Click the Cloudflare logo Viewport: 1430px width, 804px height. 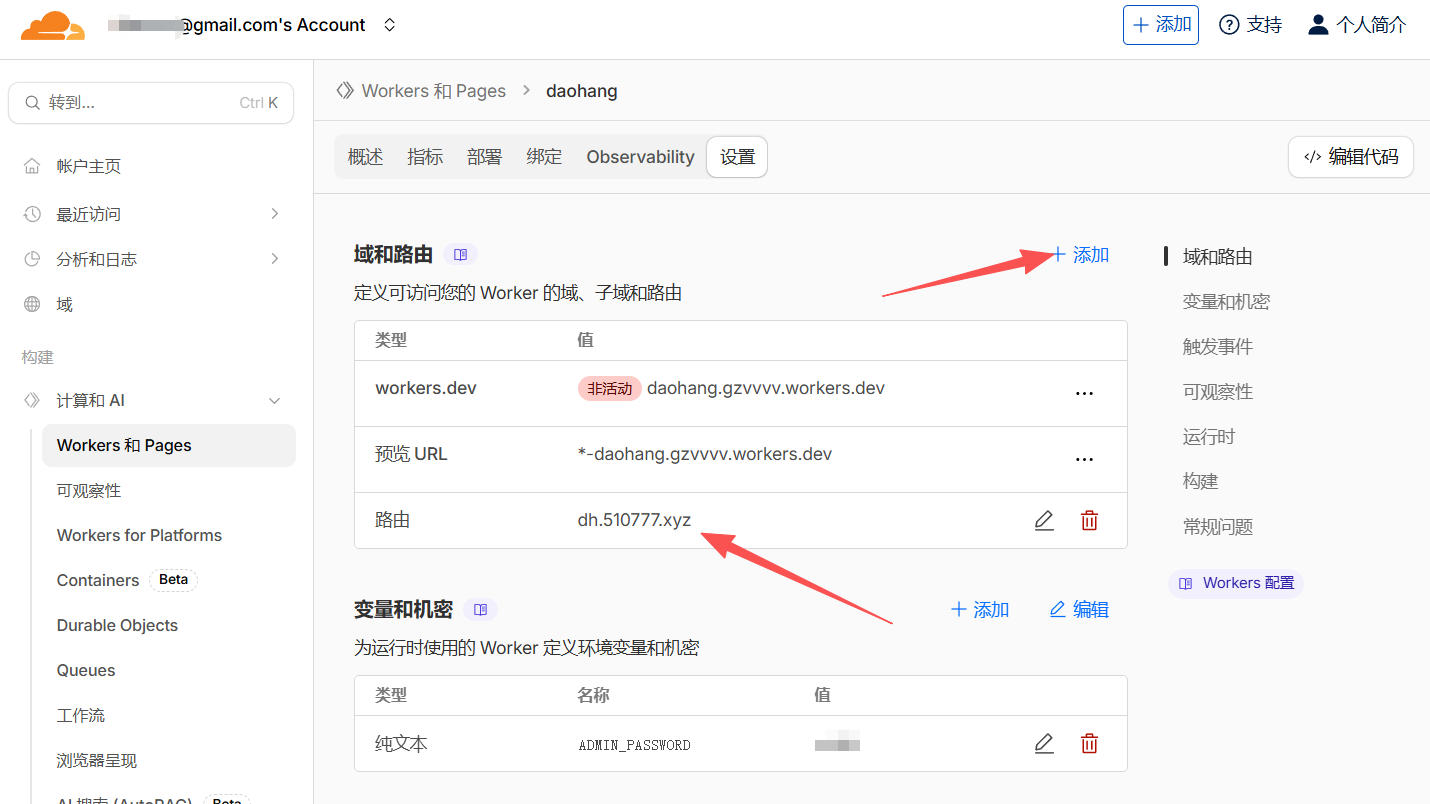click(x=53, y=25)
